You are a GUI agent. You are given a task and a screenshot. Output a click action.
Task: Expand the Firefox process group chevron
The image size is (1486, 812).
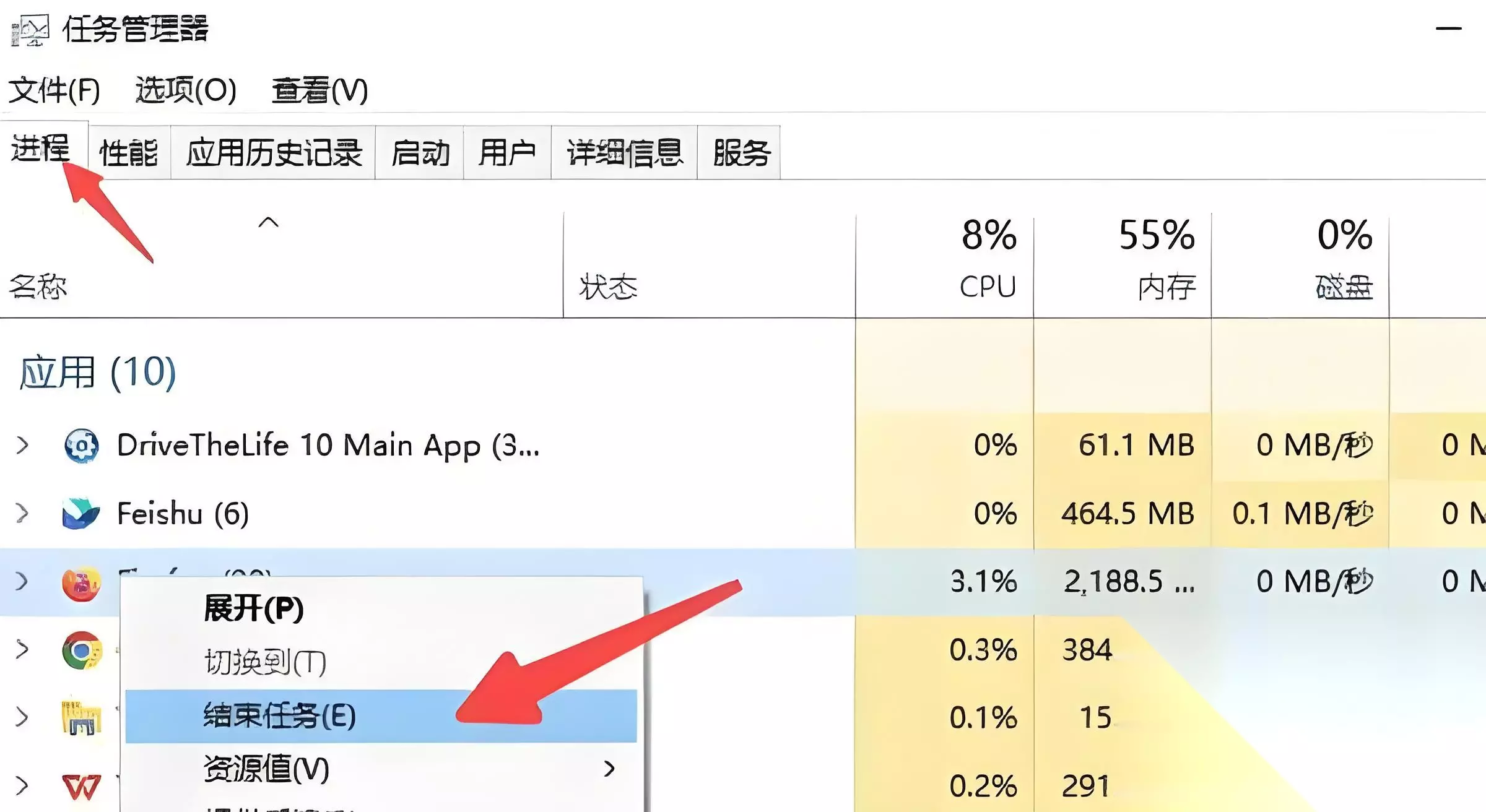(x=22, y=581)
